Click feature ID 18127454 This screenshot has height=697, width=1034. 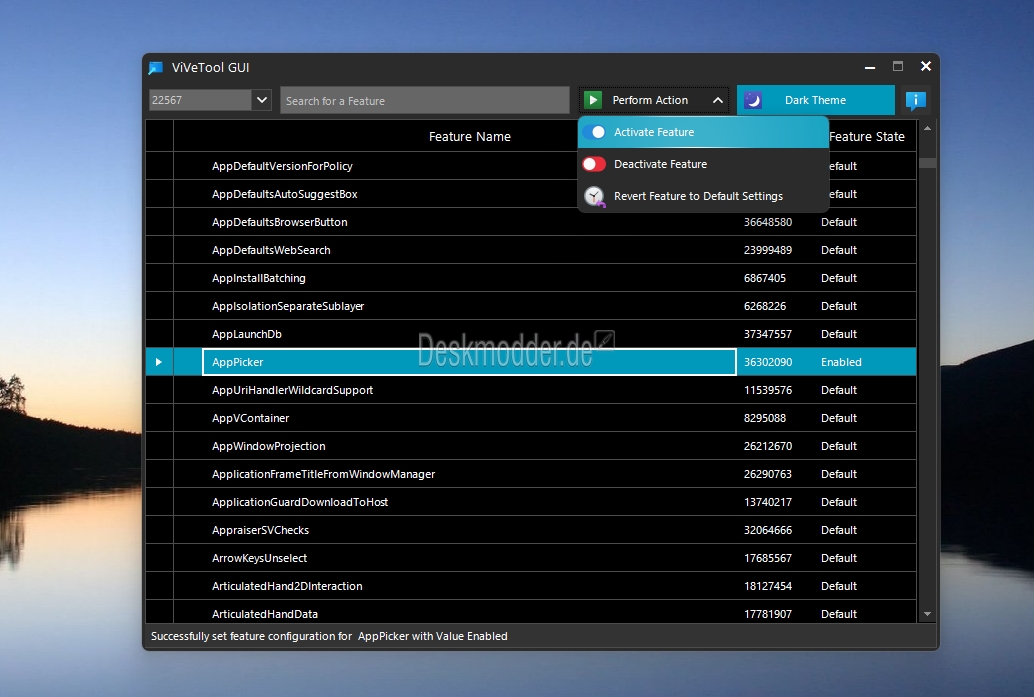[768, 586]
